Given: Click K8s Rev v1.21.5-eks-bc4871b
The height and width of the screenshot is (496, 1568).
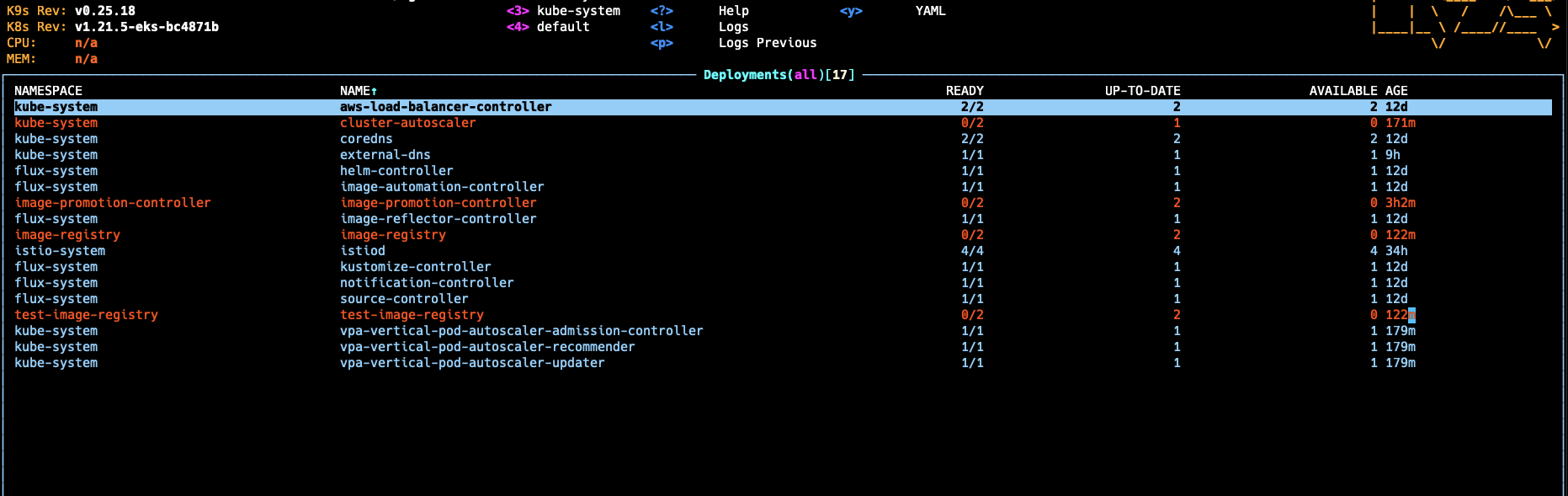Looking at the screenshot, I should [146, 27].
